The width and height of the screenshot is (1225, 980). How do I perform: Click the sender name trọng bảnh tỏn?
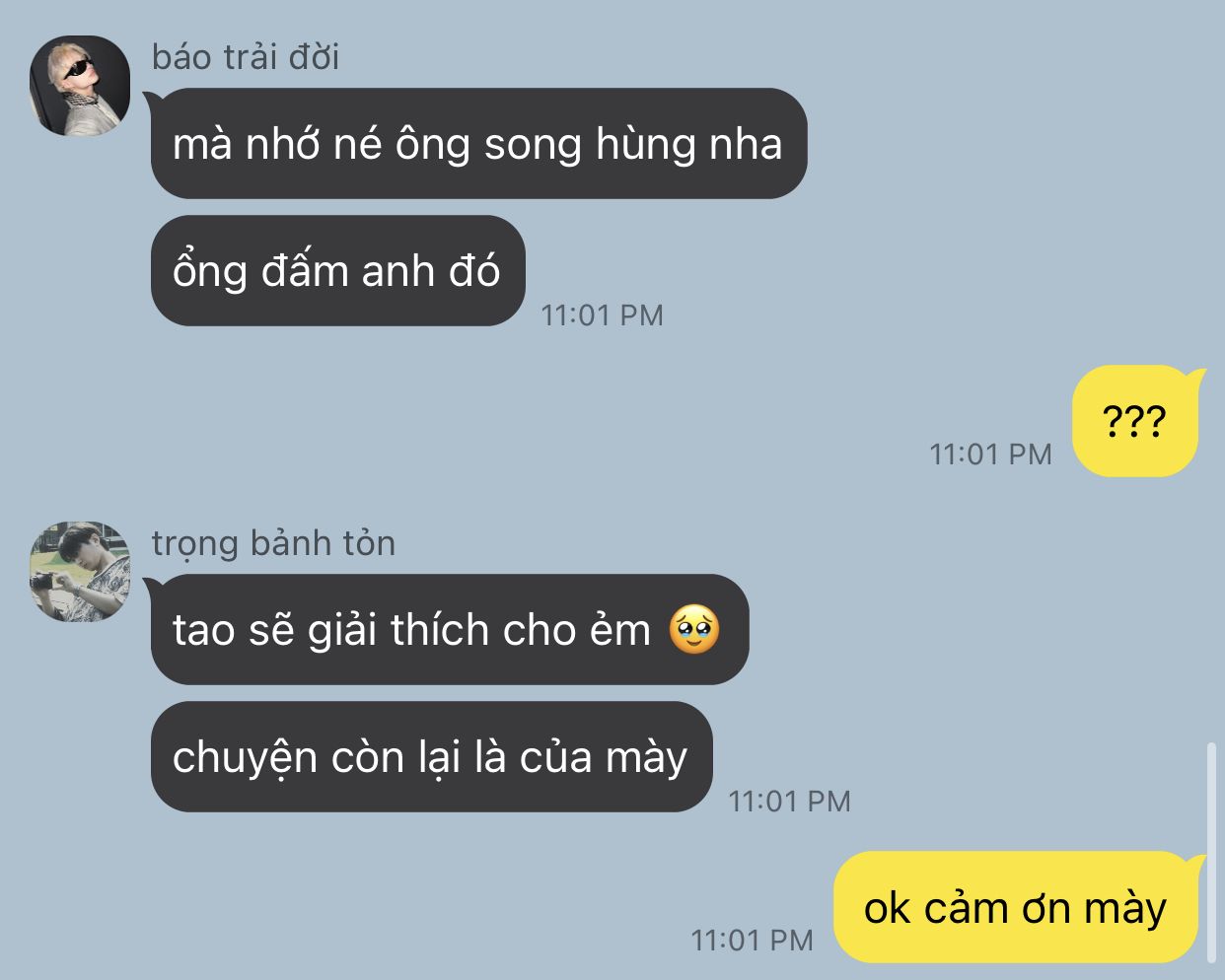pyautogui.click(x=273, y=543)
